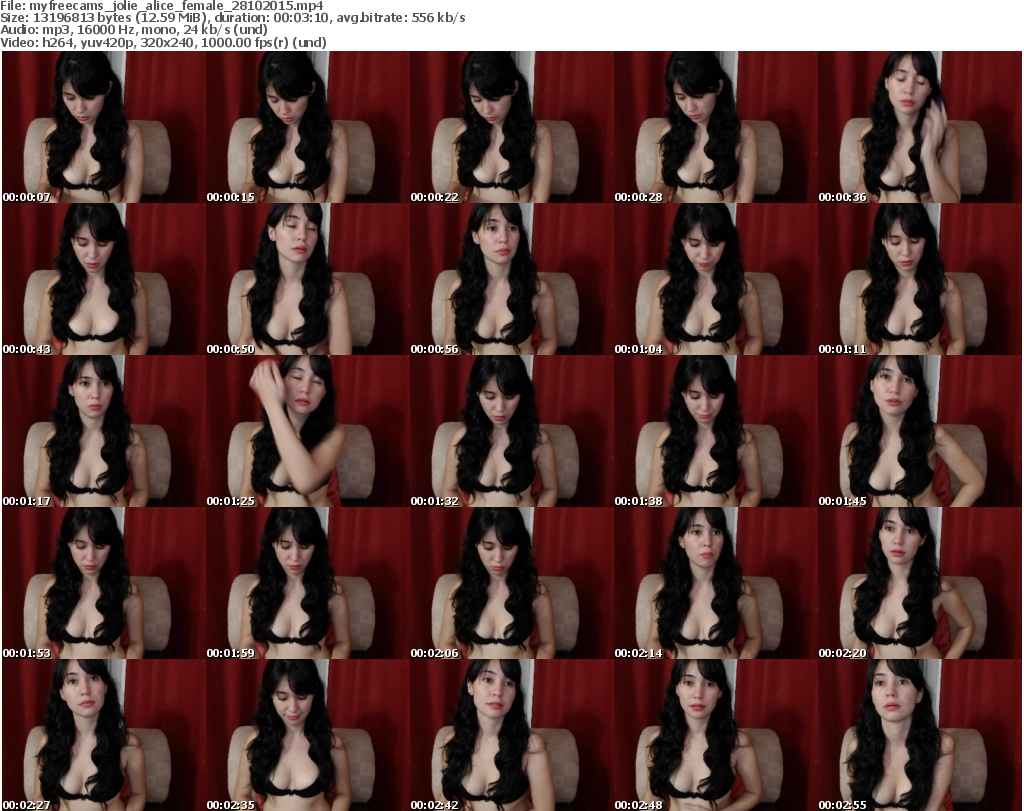Click the thumbnail stamped 00:02:14
This screenshot has width=1024, height=811.
716,583
